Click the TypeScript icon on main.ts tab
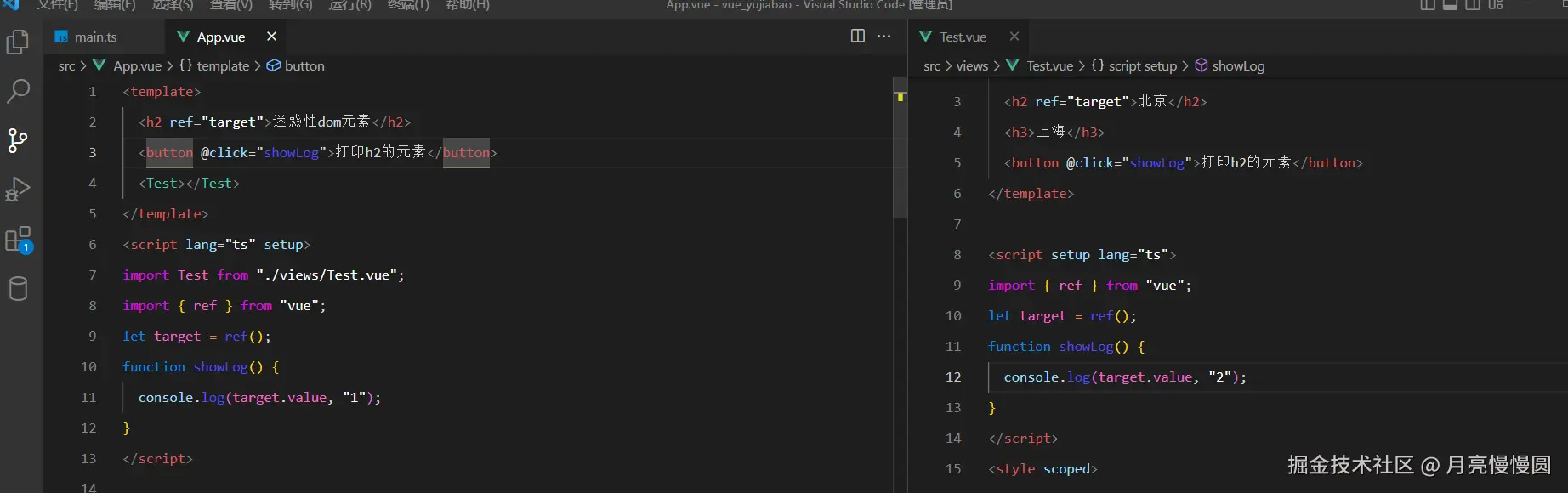The height and width of the screenshot is (493, 1568). pos(61,37)
